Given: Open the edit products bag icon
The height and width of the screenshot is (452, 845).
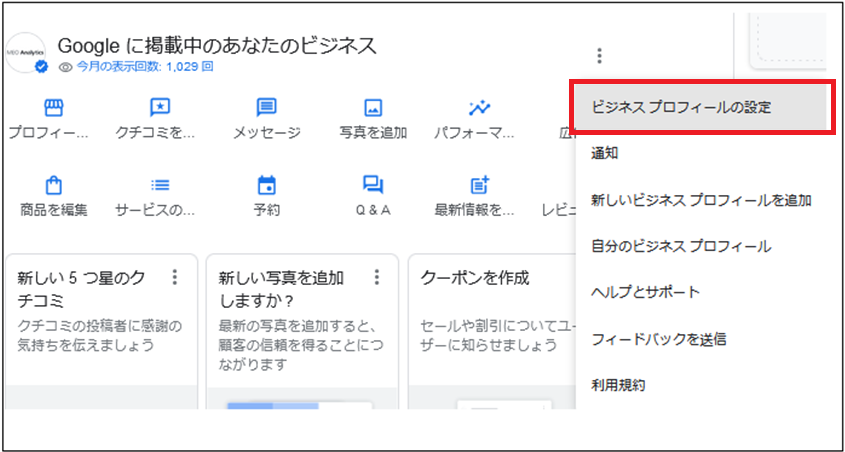Looking at the screenshot, I should point(54,186).
